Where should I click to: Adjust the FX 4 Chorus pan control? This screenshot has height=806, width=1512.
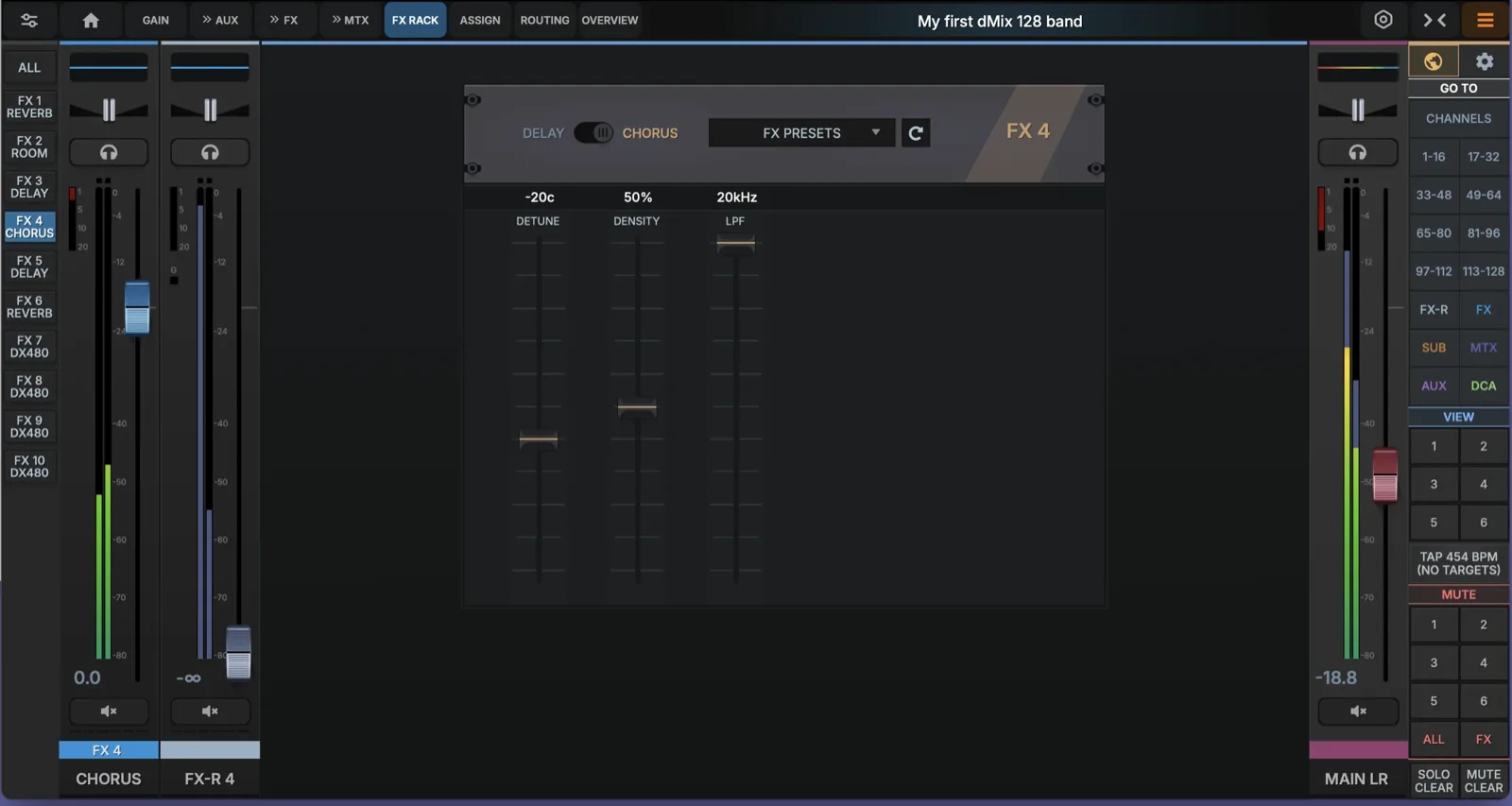tap(109, 110)
